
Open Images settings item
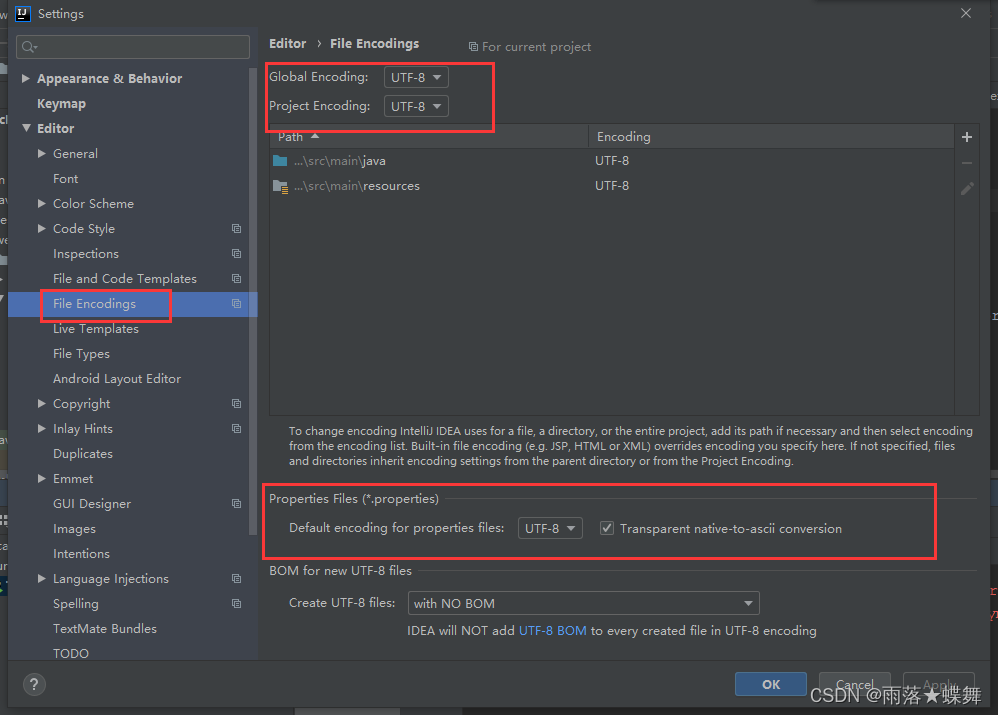(x=74, y=529)
